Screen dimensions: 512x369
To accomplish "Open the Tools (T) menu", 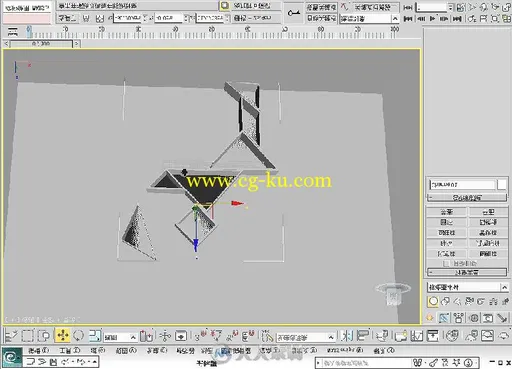I will coord(70,350).
